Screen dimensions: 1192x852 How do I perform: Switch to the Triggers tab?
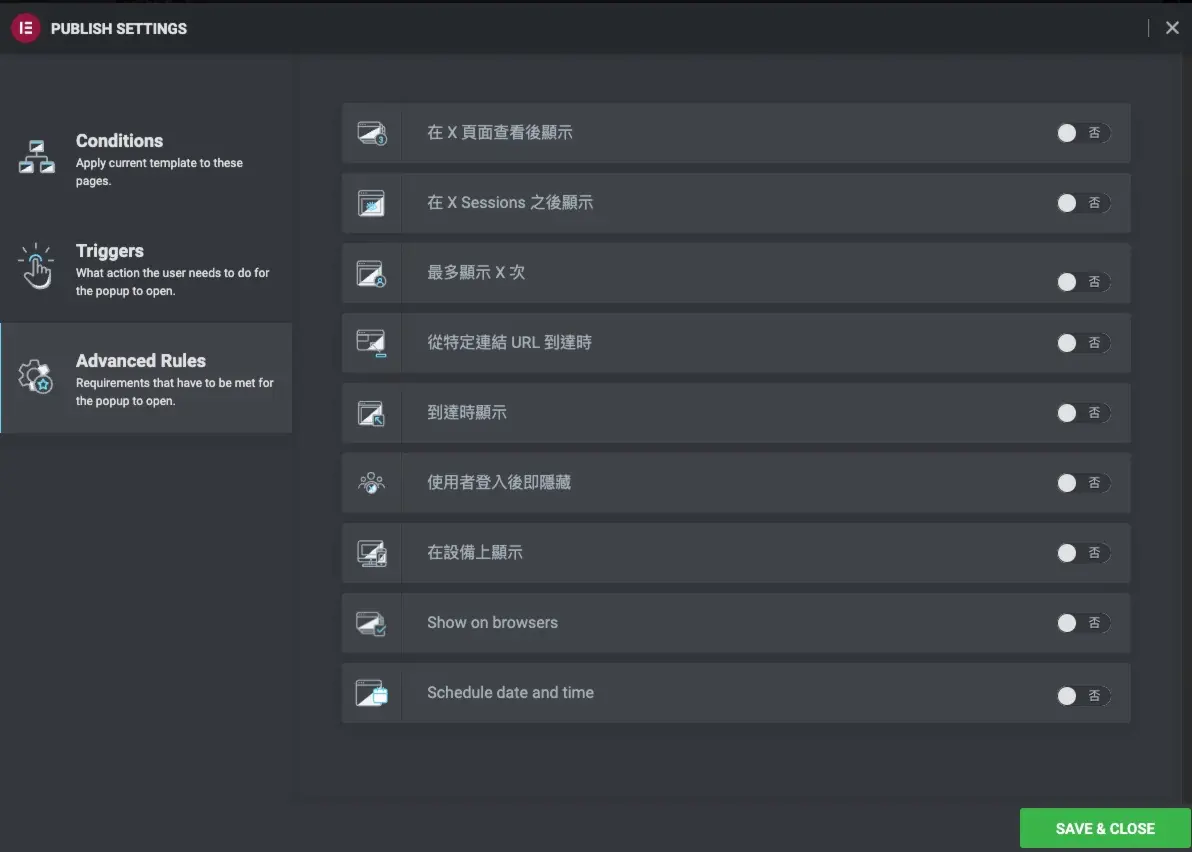(x=146, y=268)
